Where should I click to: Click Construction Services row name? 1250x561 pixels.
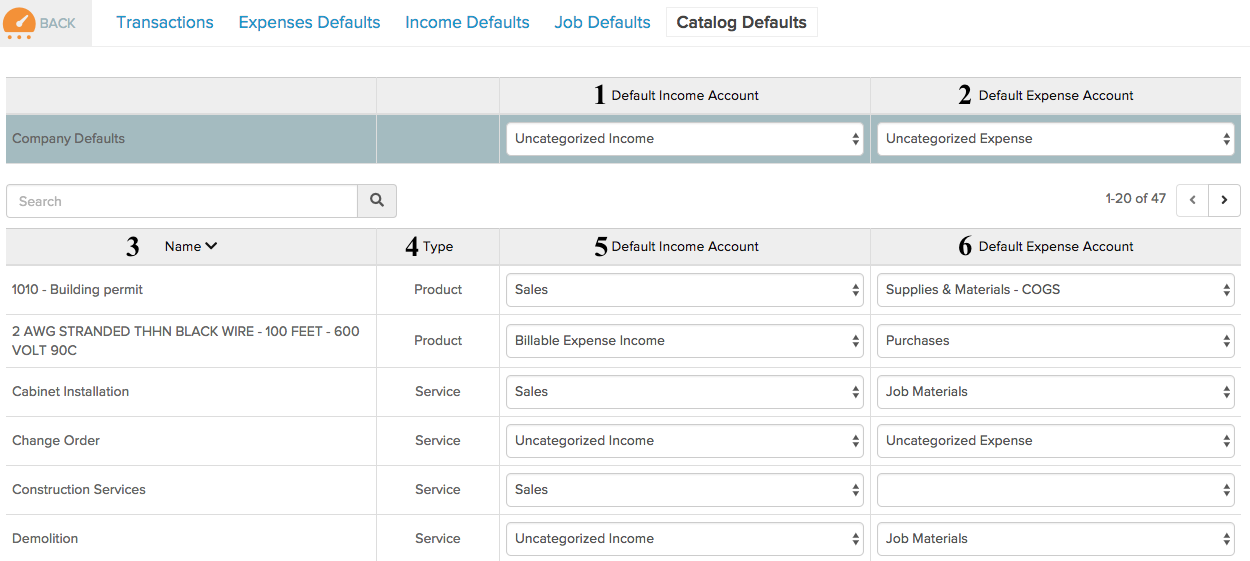point(79,490)
